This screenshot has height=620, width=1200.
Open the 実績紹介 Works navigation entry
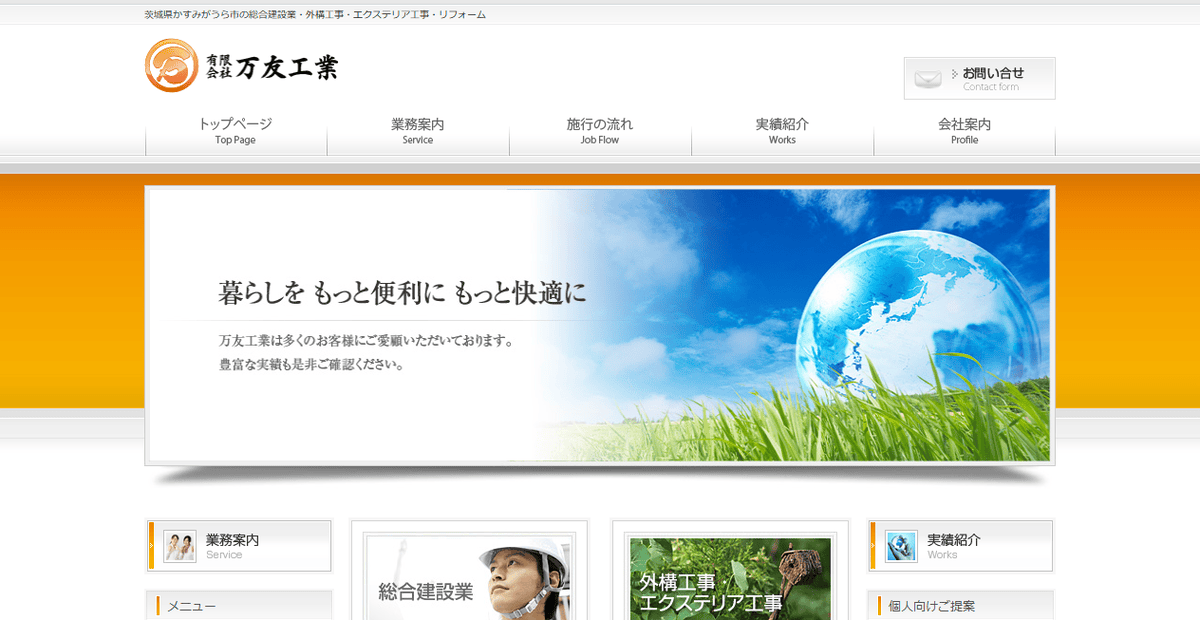click(782, 131)
